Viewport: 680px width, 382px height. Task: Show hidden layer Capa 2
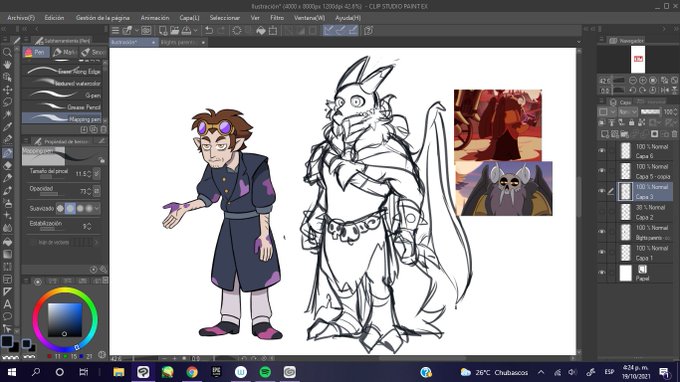(602, 212)
